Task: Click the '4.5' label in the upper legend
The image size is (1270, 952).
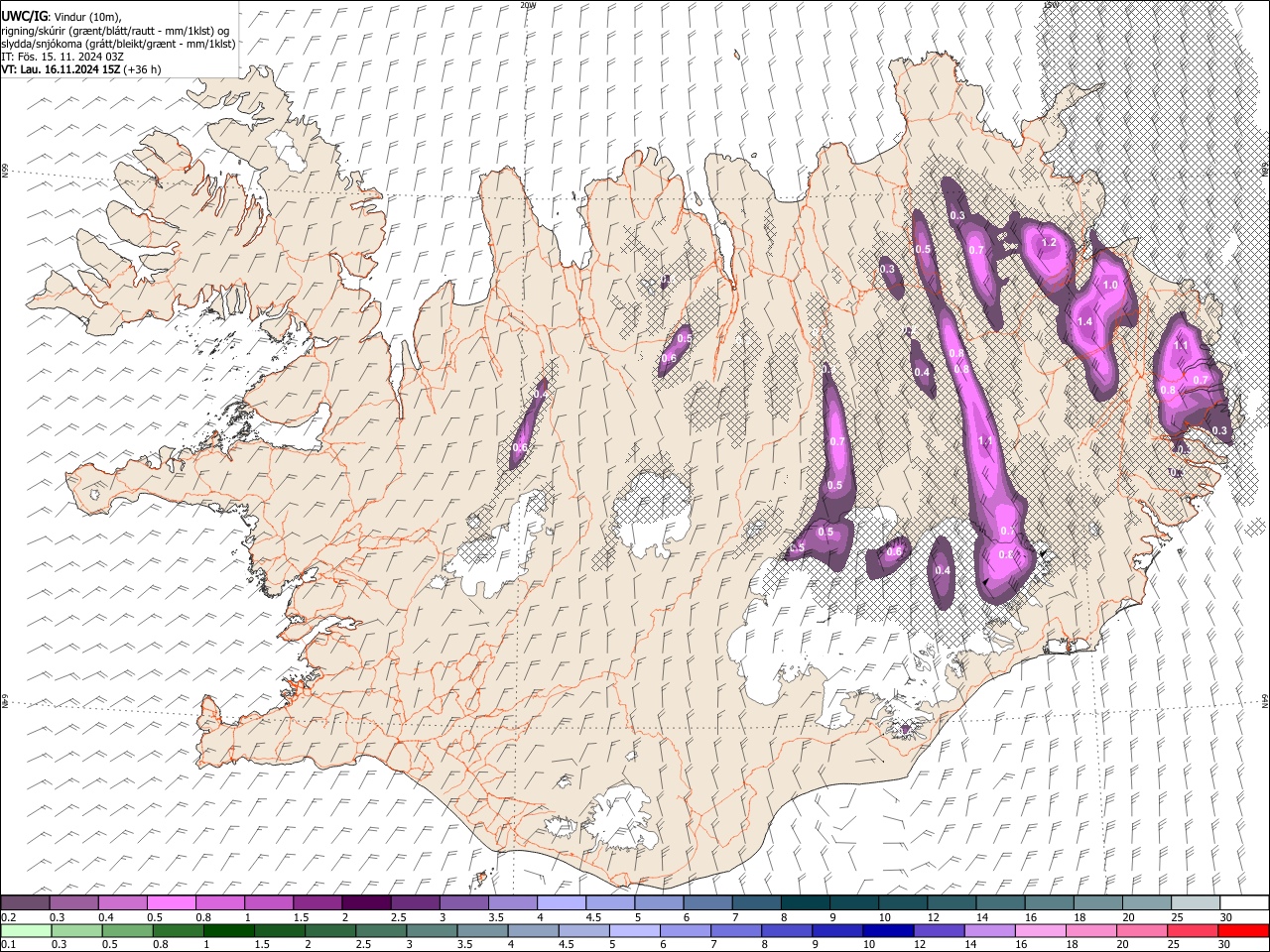Action: point(593,917)
